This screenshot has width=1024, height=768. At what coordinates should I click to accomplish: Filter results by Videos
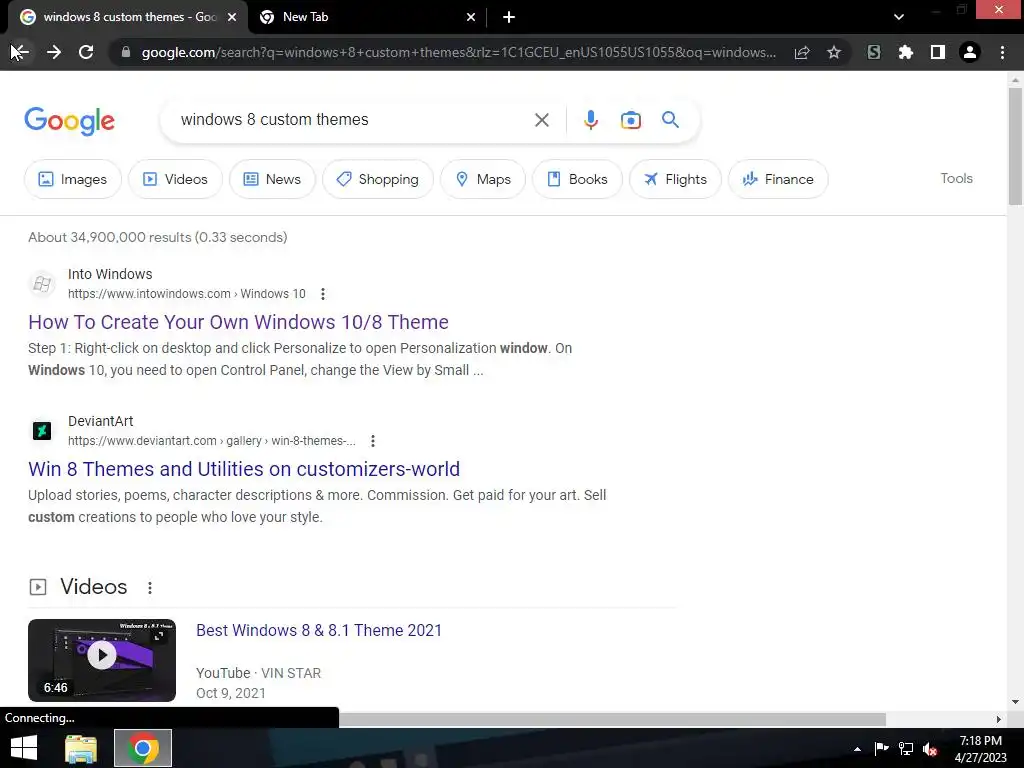175,179
